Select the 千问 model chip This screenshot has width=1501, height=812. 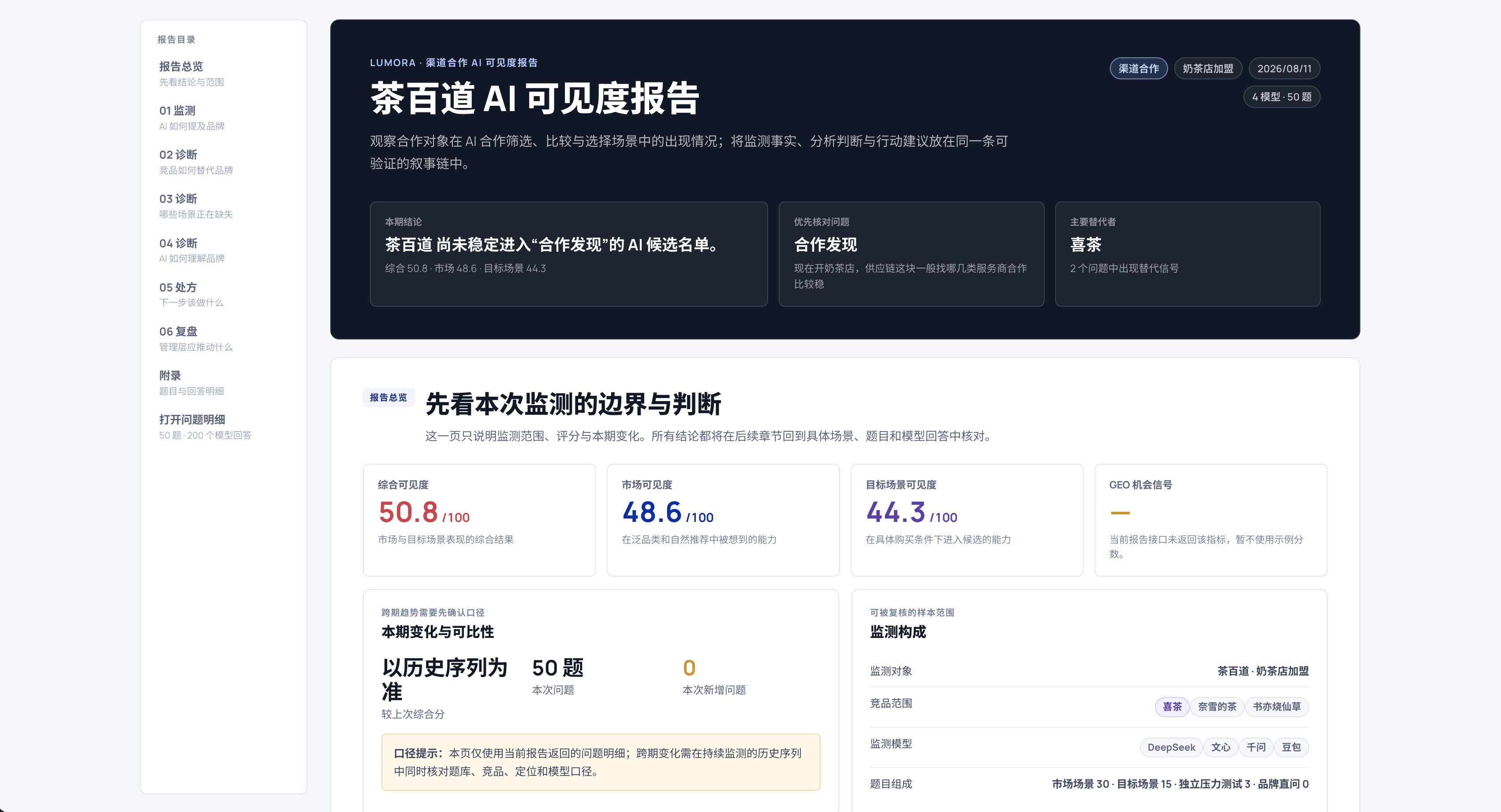(1256, 747)
